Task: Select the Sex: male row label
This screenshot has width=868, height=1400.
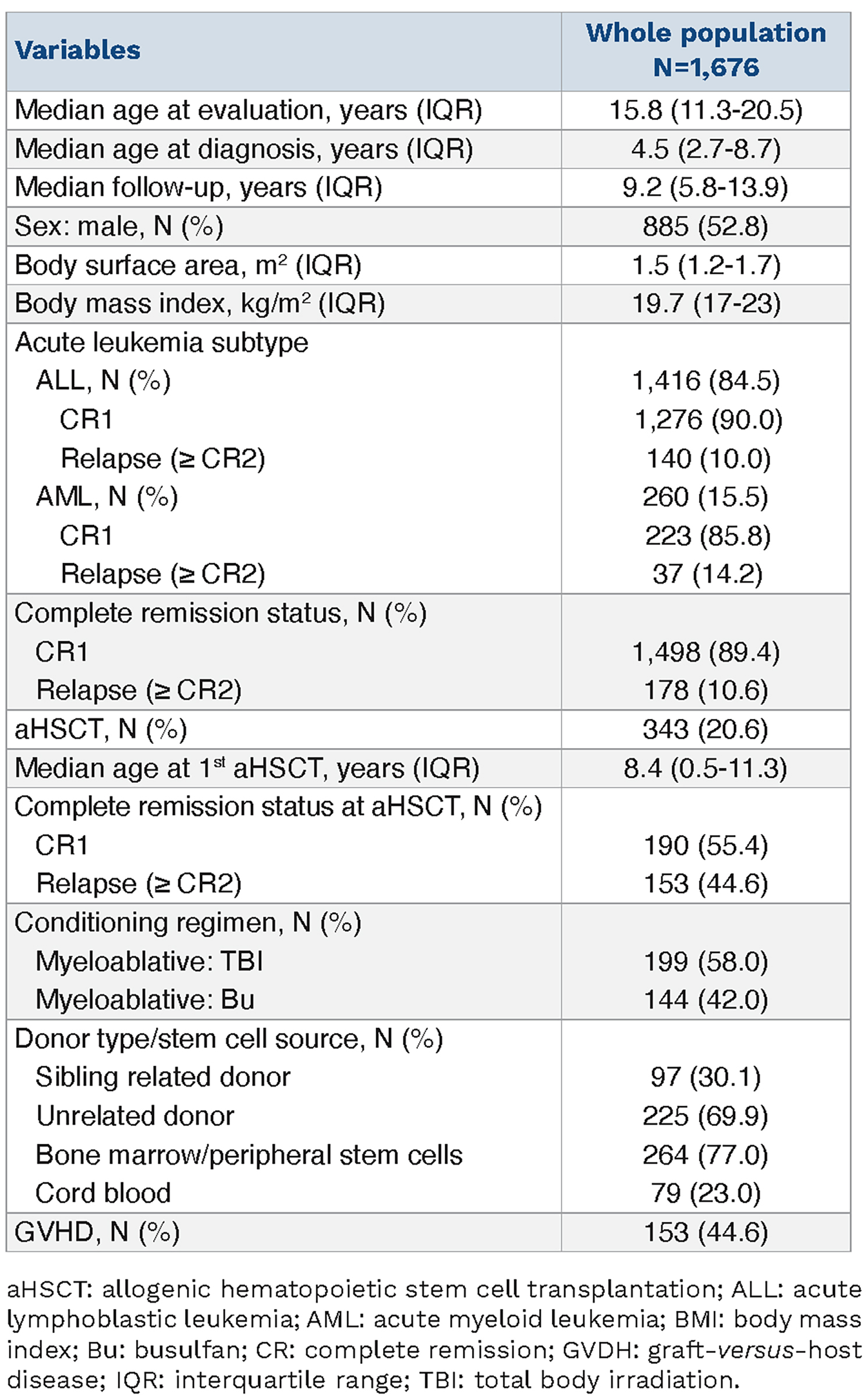Action: point(119,226)
